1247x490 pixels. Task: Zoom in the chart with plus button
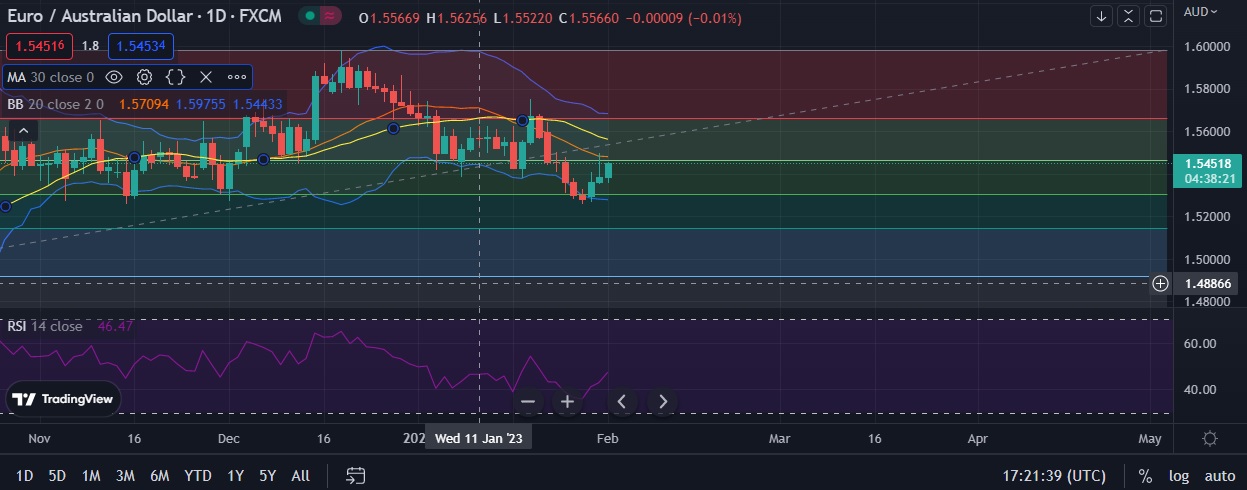pos(567,402)
